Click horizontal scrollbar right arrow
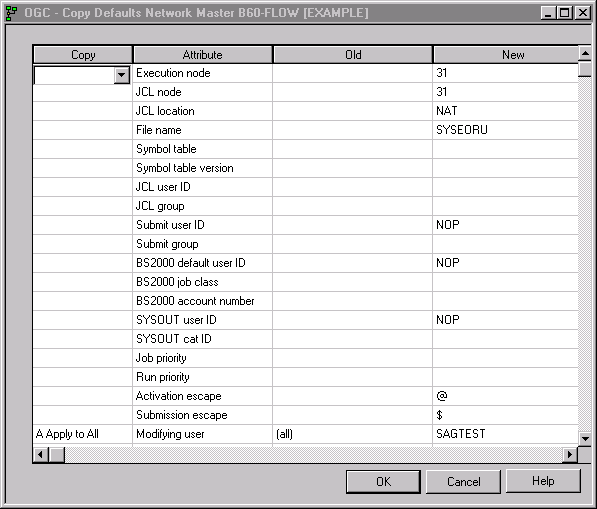The image size is (597, 509). point(570,455)
